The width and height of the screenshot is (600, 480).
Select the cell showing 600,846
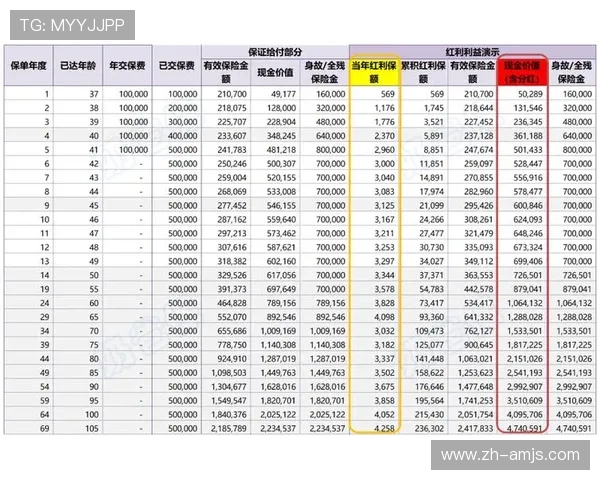point(522,206)
